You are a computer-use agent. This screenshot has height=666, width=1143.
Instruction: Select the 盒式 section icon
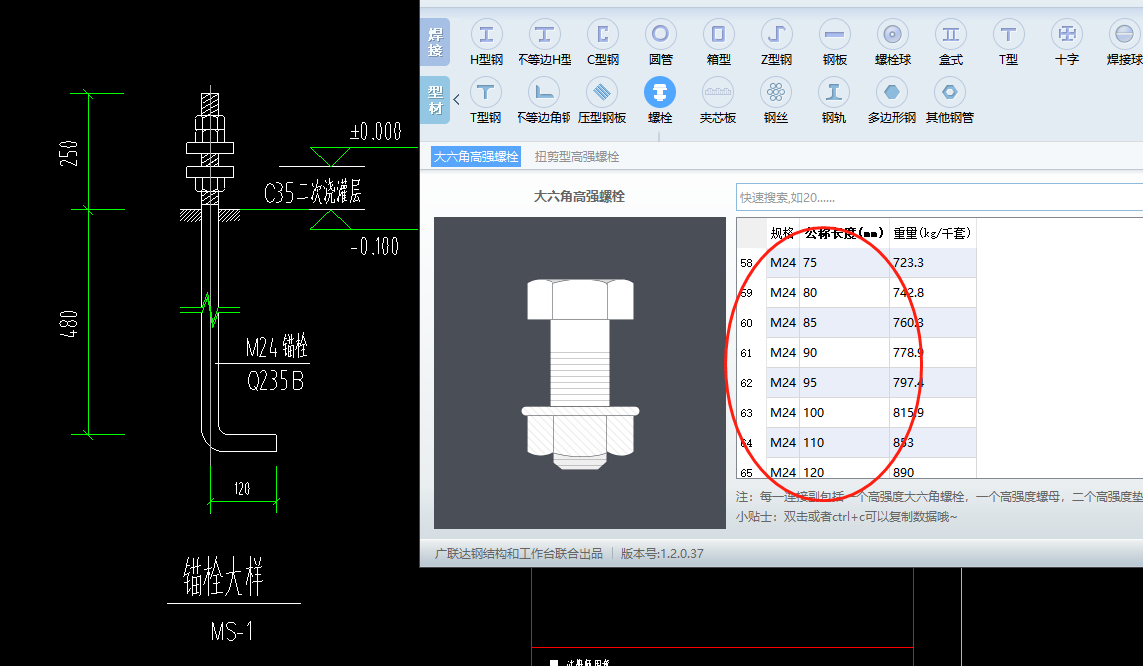tap(951, 34)
